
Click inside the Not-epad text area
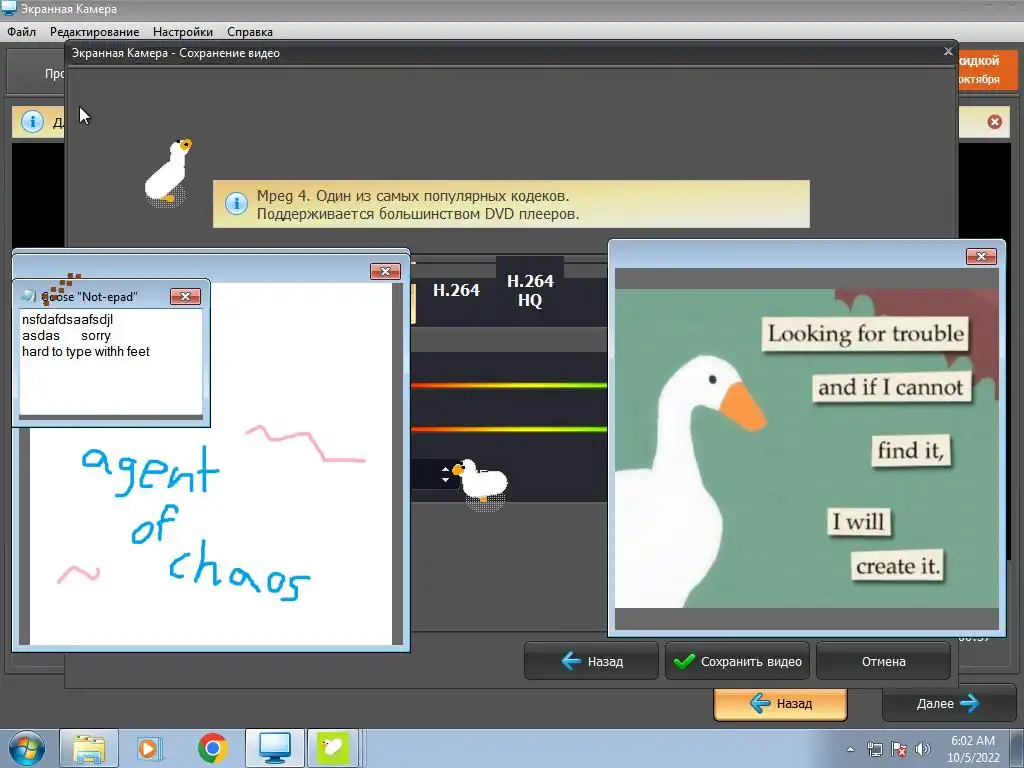(111, 362)
